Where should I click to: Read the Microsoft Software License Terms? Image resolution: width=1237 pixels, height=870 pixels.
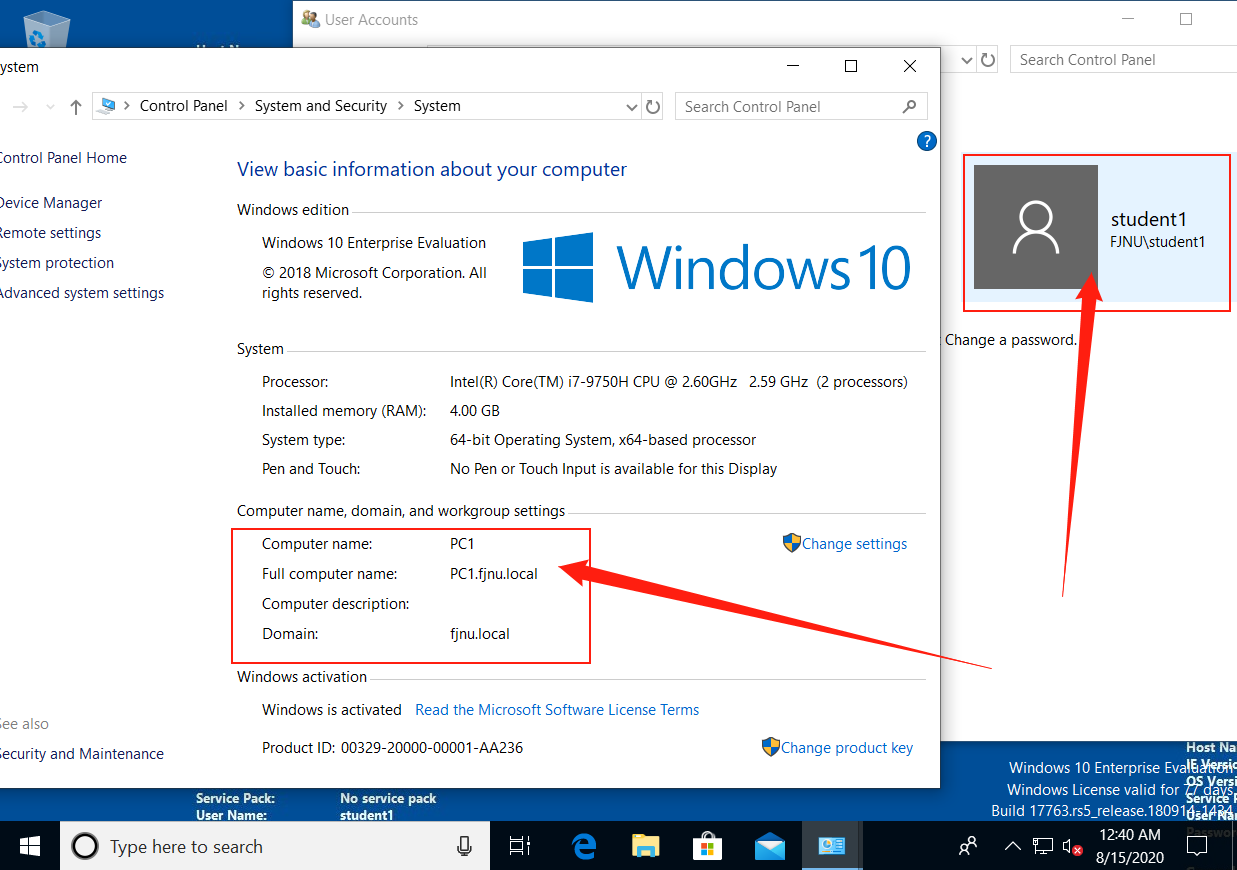click(557, 710)
